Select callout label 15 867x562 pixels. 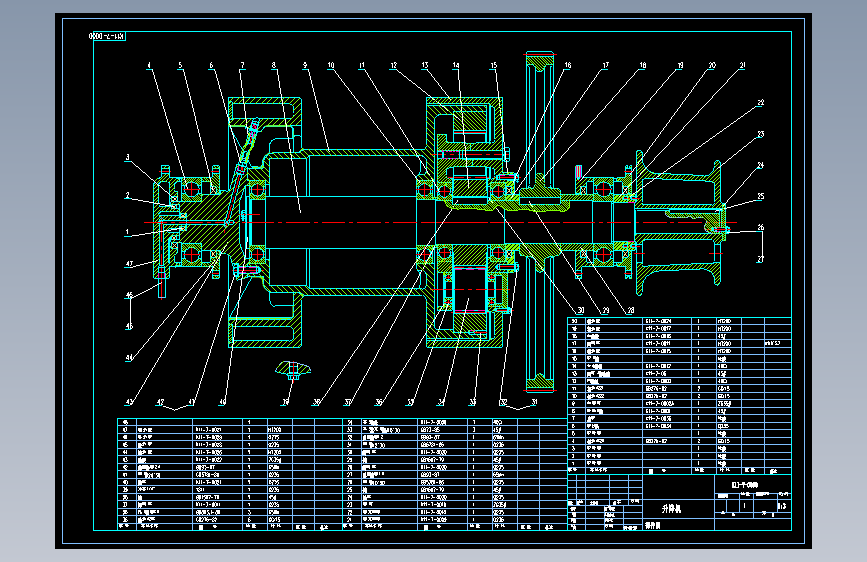[494, 65]
